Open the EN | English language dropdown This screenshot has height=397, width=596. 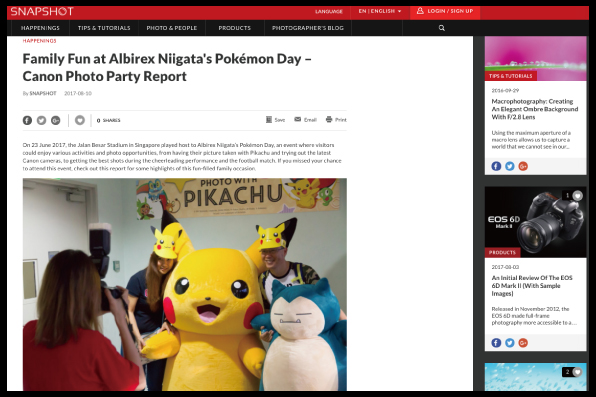click(380, 11)
